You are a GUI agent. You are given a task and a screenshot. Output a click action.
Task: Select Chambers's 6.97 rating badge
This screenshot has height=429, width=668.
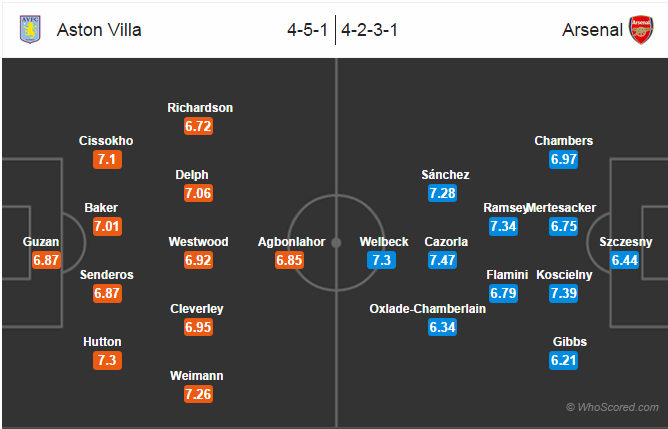[x=564, y=160]
